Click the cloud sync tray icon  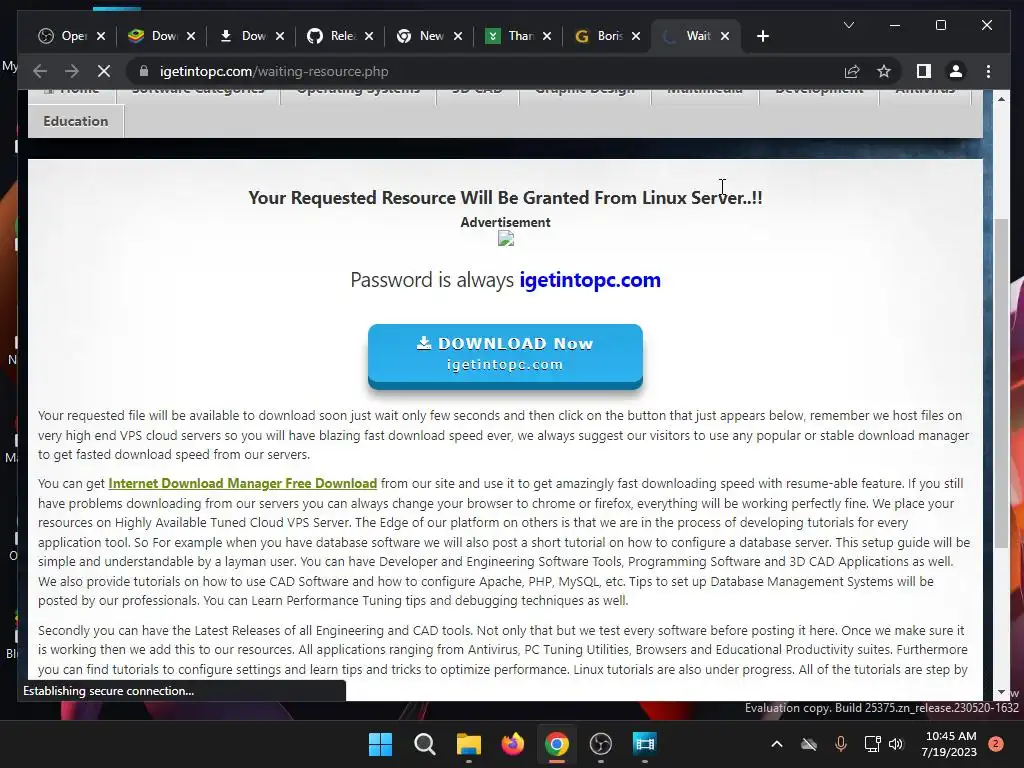coord(808,744)
